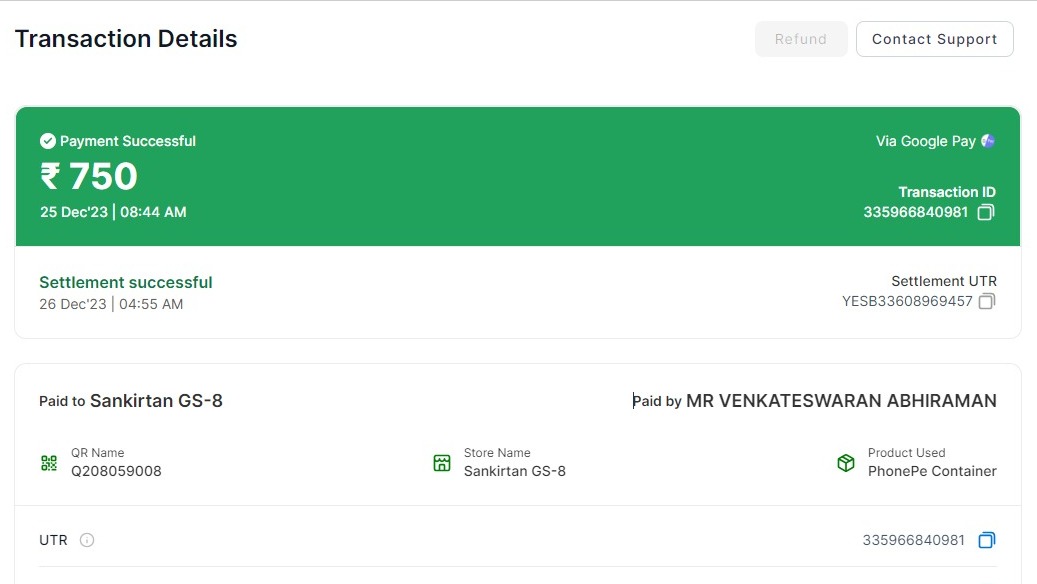Select the QR Name value Q208059008
1037x584 pixels.
coord(116,471)
